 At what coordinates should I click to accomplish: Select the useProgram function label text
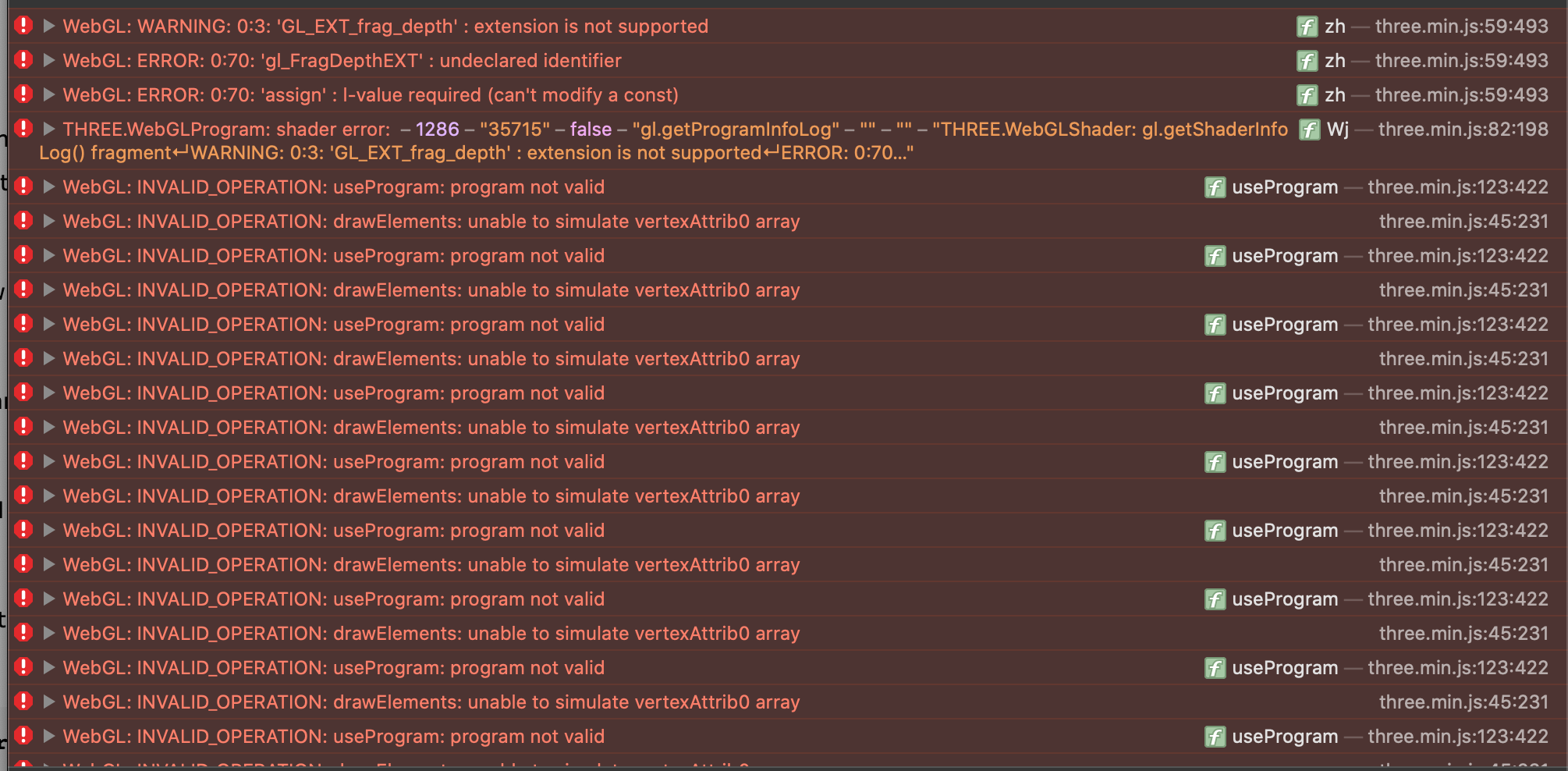(x=1284, y=187)
